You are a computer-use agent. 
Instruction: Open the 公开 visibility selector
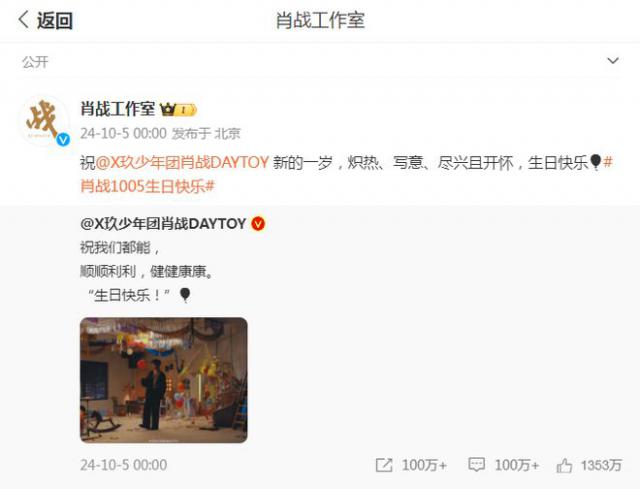[35, 62]
